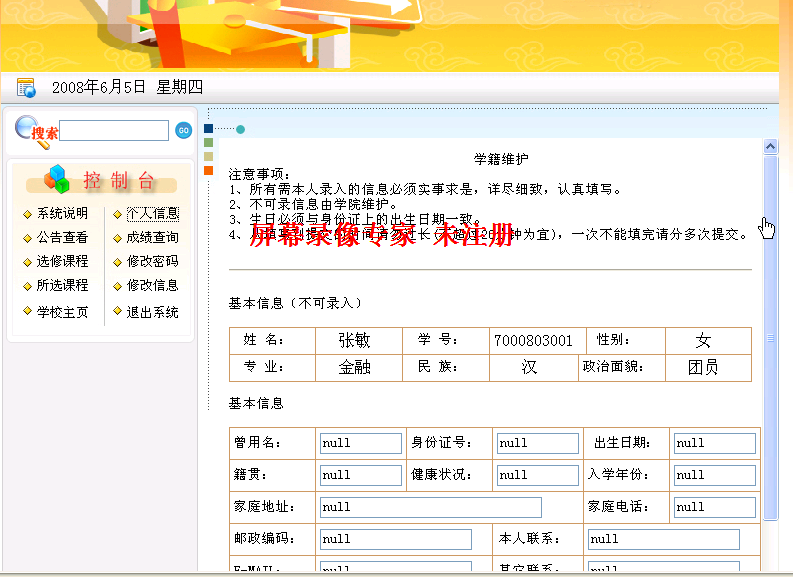Click the 身份证号 input field
Screen dimensions: 793x577
point(537,443)
